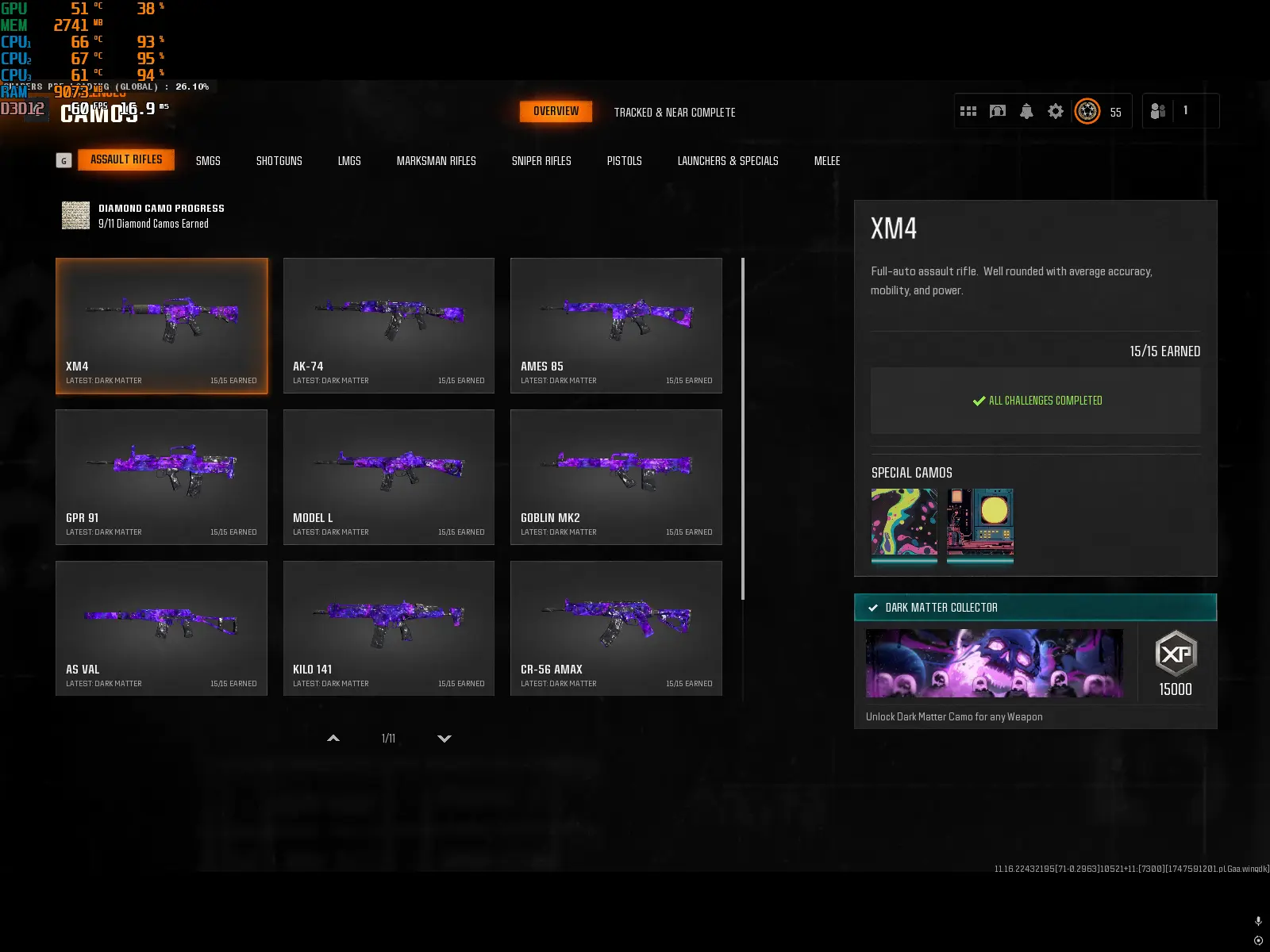
Task: Click the Diamond Camo Progress emblem
Action: click(75, 215)
